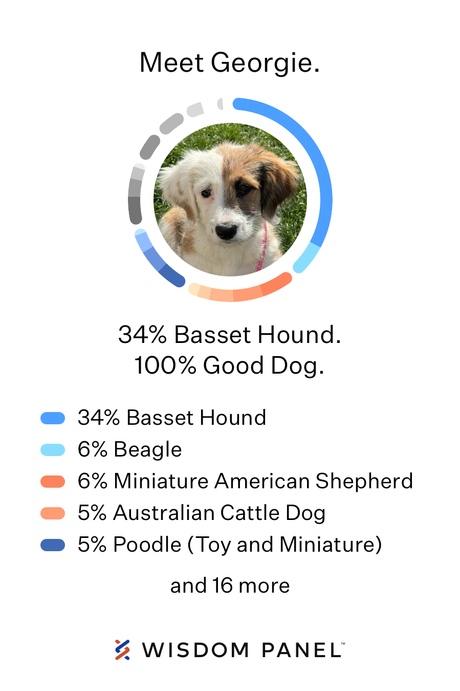The image size is (460, 691).
Task: Click the "Meet Georgie." heading
Action: click(x=230, y=63)
